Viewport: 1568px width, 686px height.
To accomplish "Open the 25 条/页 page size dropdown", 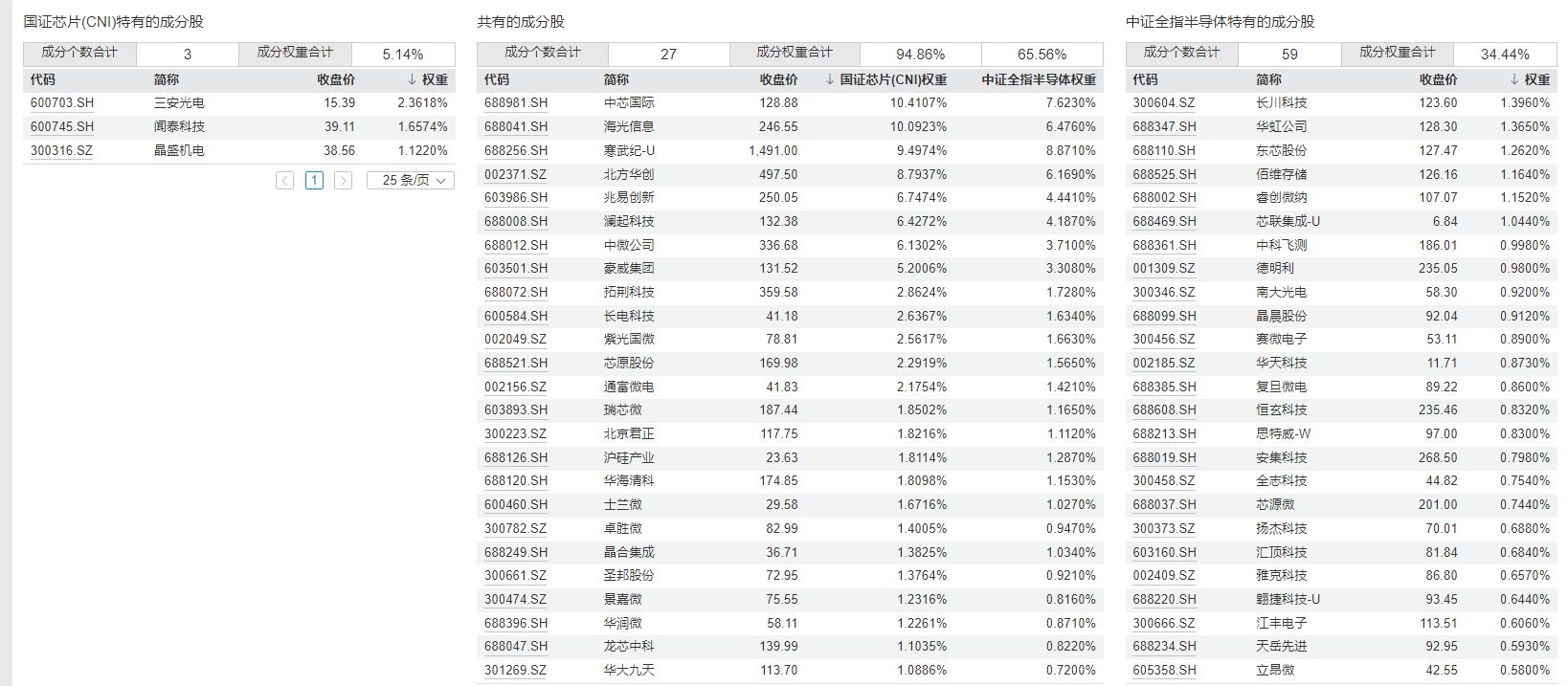I will [x=411, y=180].
